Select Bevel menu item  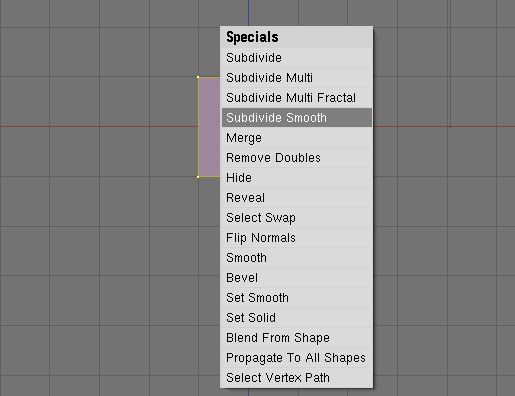click(x=297, y=278)
